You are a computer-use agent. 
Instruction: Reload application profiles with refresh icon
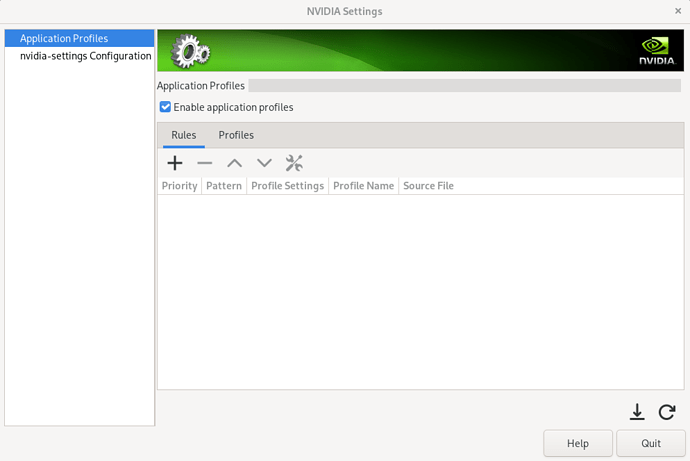tap(667, 412)
